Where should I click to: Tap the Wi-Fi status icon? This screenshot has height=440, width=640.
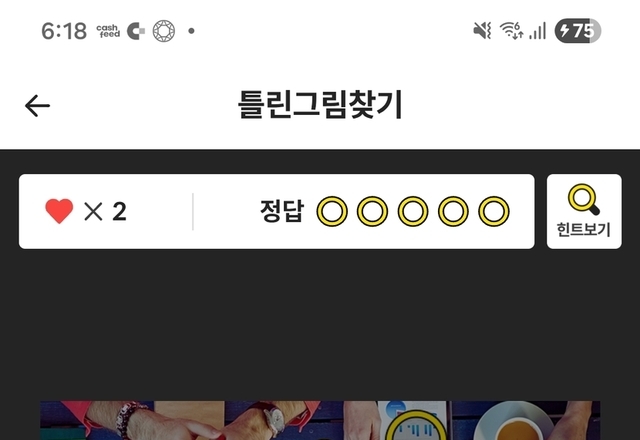click(512, 31)
